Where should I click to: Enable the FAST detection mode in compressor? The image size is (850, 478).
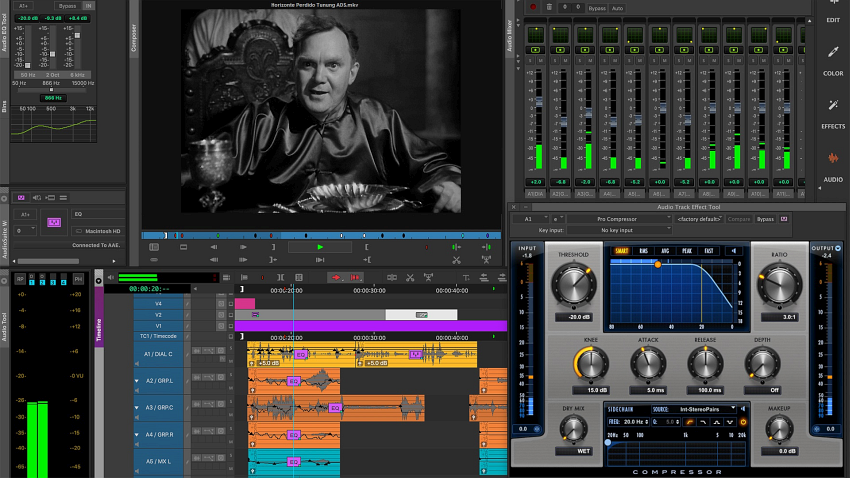coord(709,251)
